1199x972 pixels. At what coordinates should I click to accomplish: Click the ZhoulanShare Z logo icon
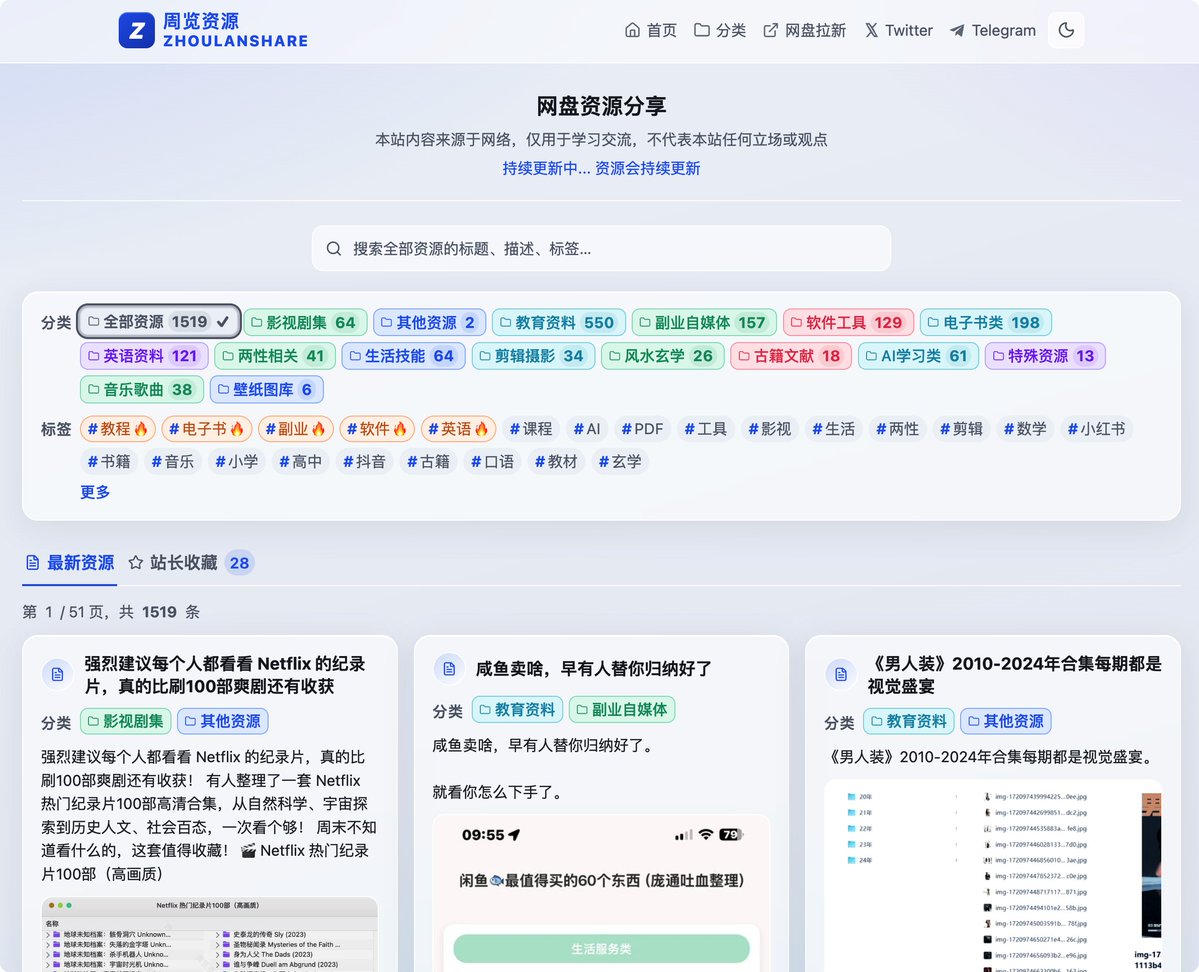coord(137,31)
